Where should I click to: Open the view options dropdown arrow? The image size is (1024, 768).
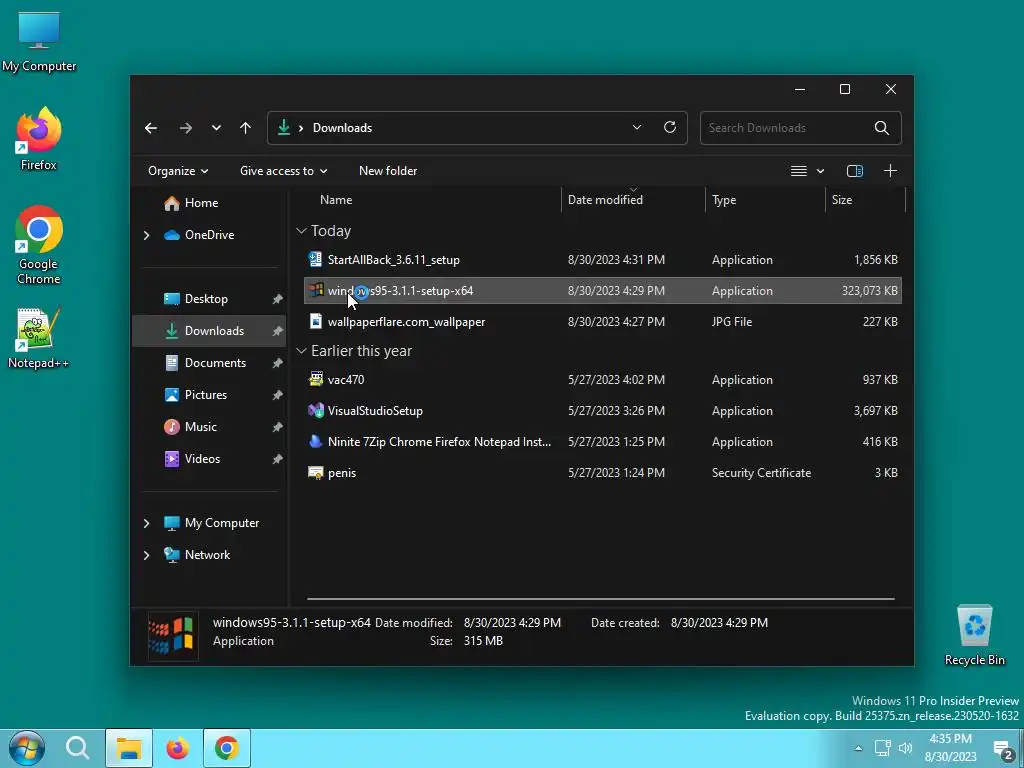[x=820, y=171]
